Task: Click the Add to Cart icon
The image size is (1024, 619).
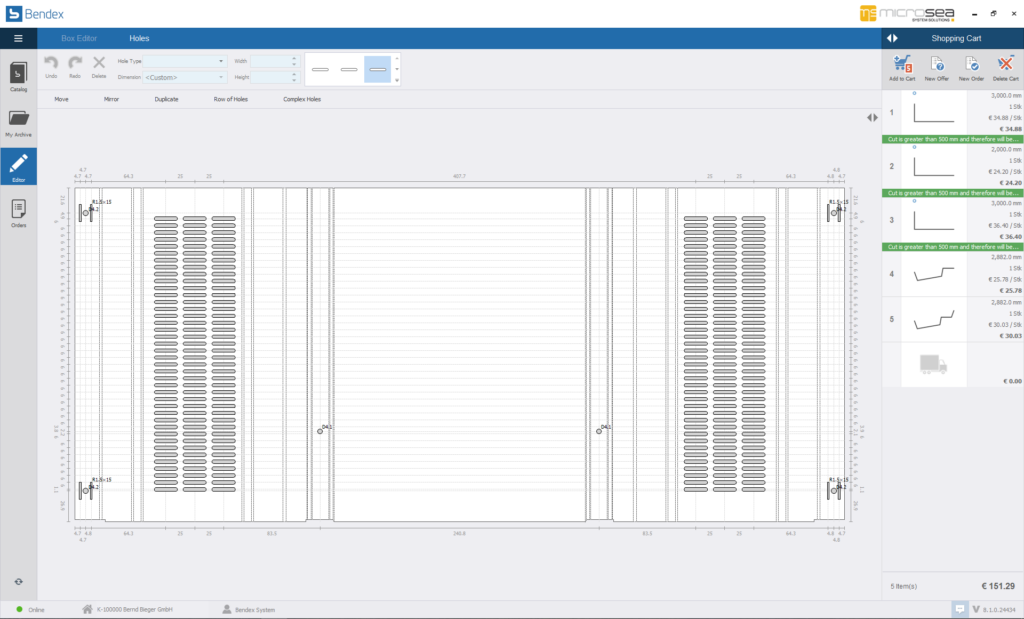Action: (903, 66)
